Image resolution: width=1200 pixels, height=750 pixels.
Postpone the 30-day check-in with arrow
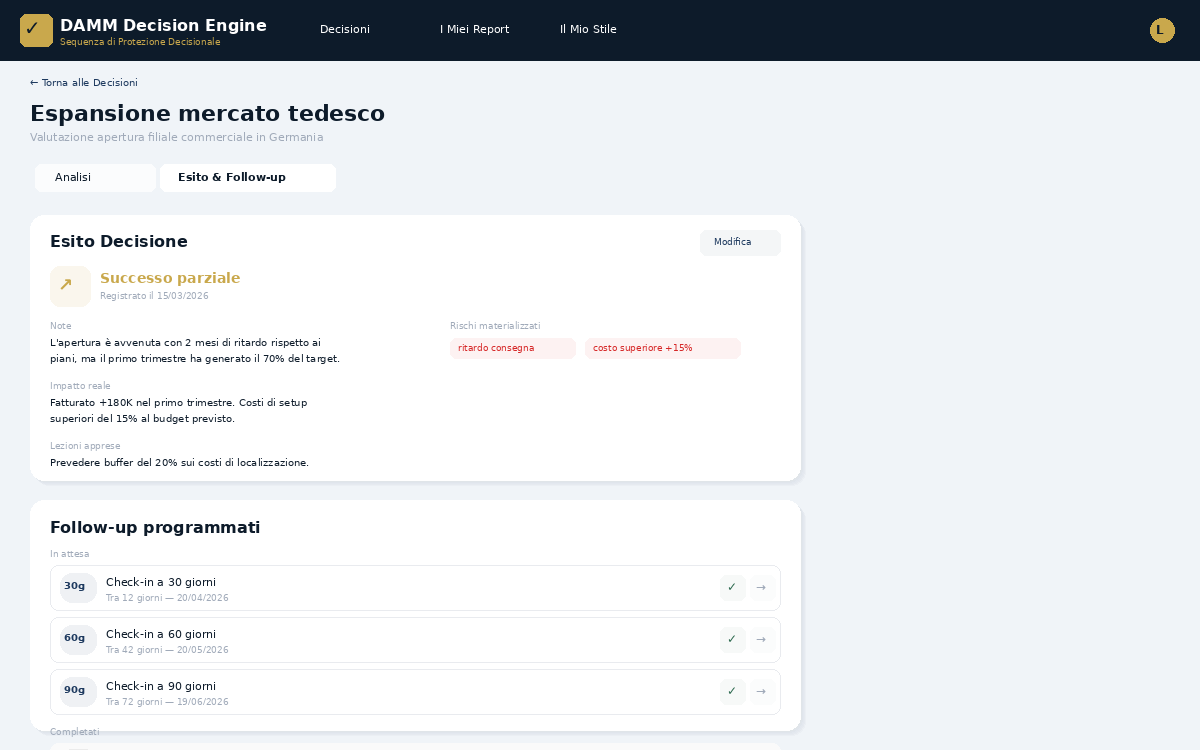pyautogui.click(x=762, y=588)
